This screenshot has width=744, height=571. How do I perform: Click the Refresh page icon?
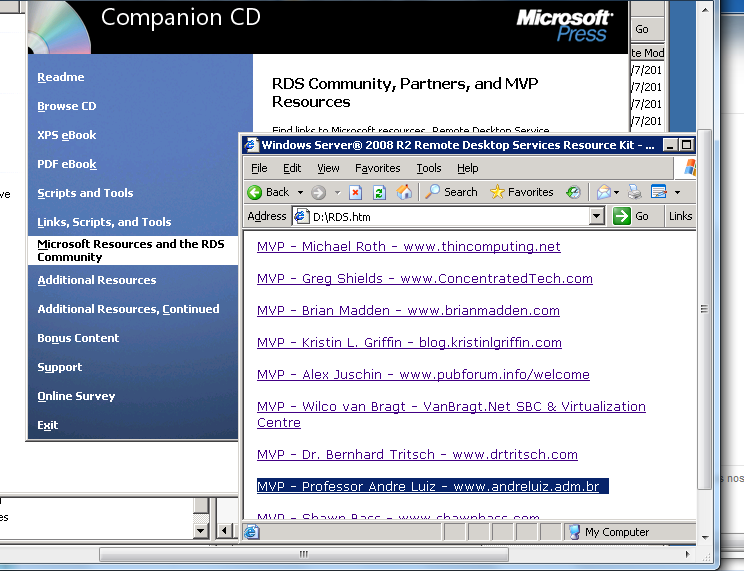click(379, 192)
